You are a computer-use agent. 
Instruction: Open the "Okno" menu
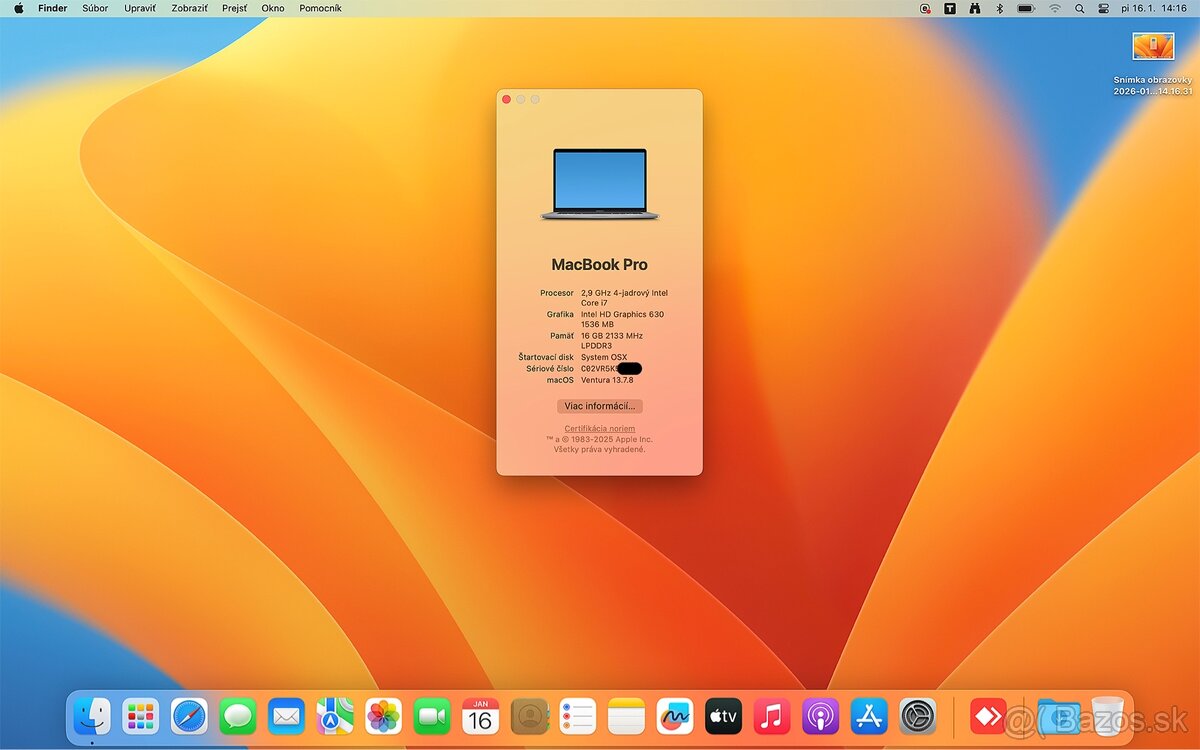pyautogui.click(x=272, y=8)
